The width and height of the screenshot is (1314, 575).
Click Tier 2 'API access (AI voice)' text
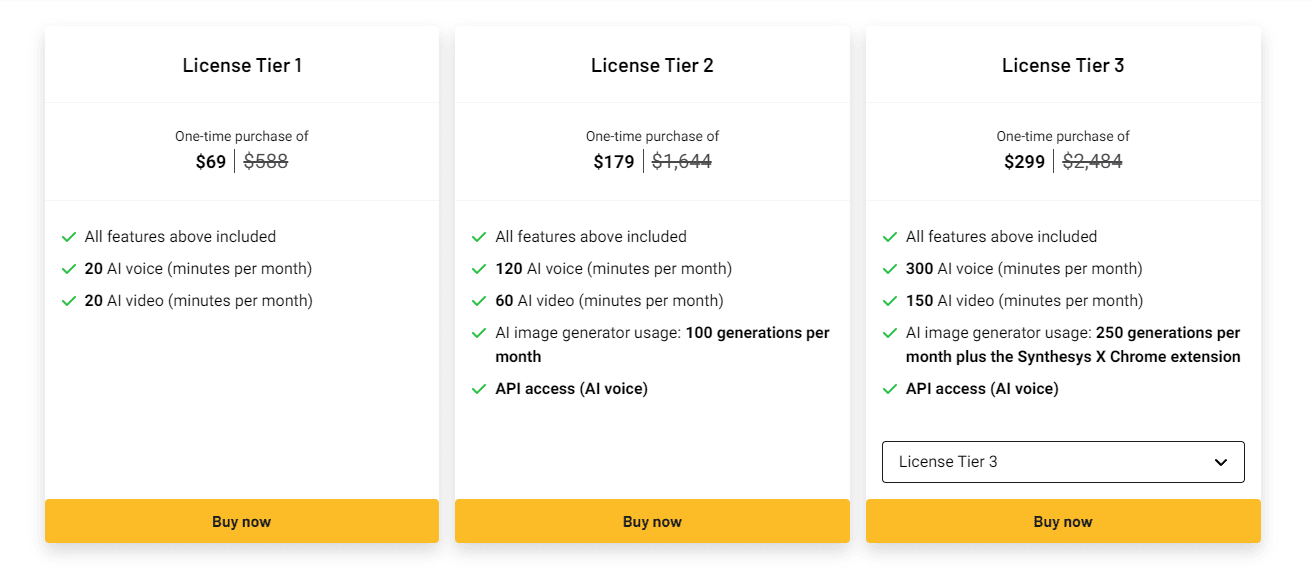tap(572, 389)
